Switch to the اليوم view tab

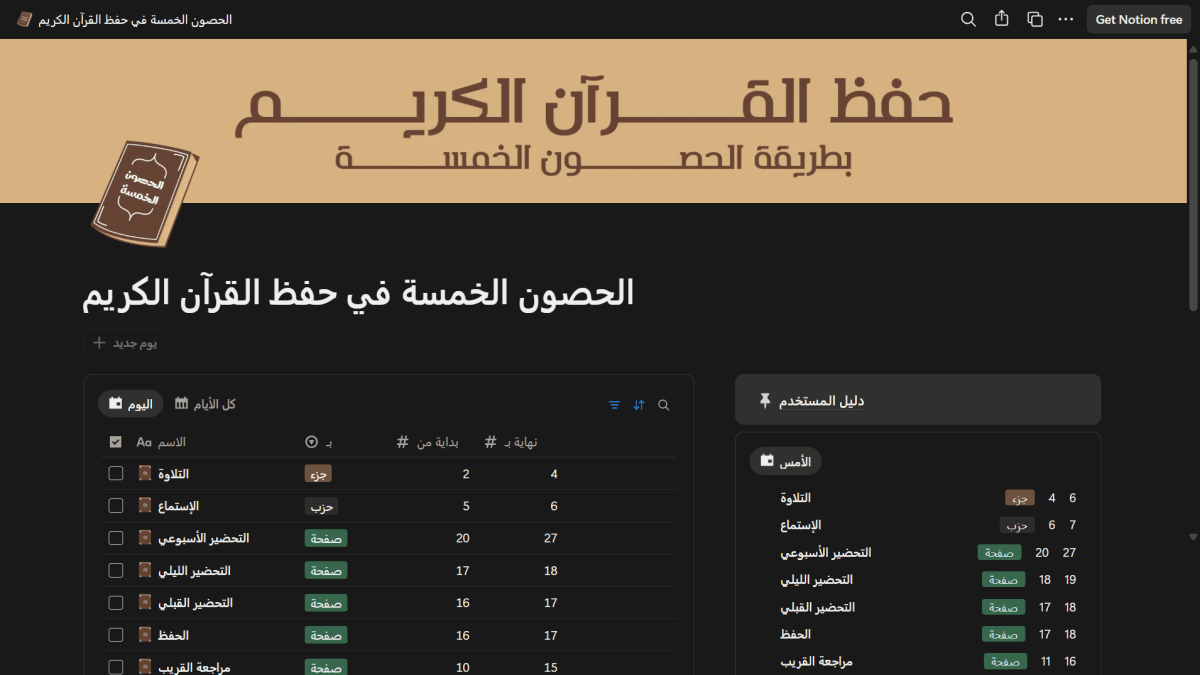(x=129, y=404)
